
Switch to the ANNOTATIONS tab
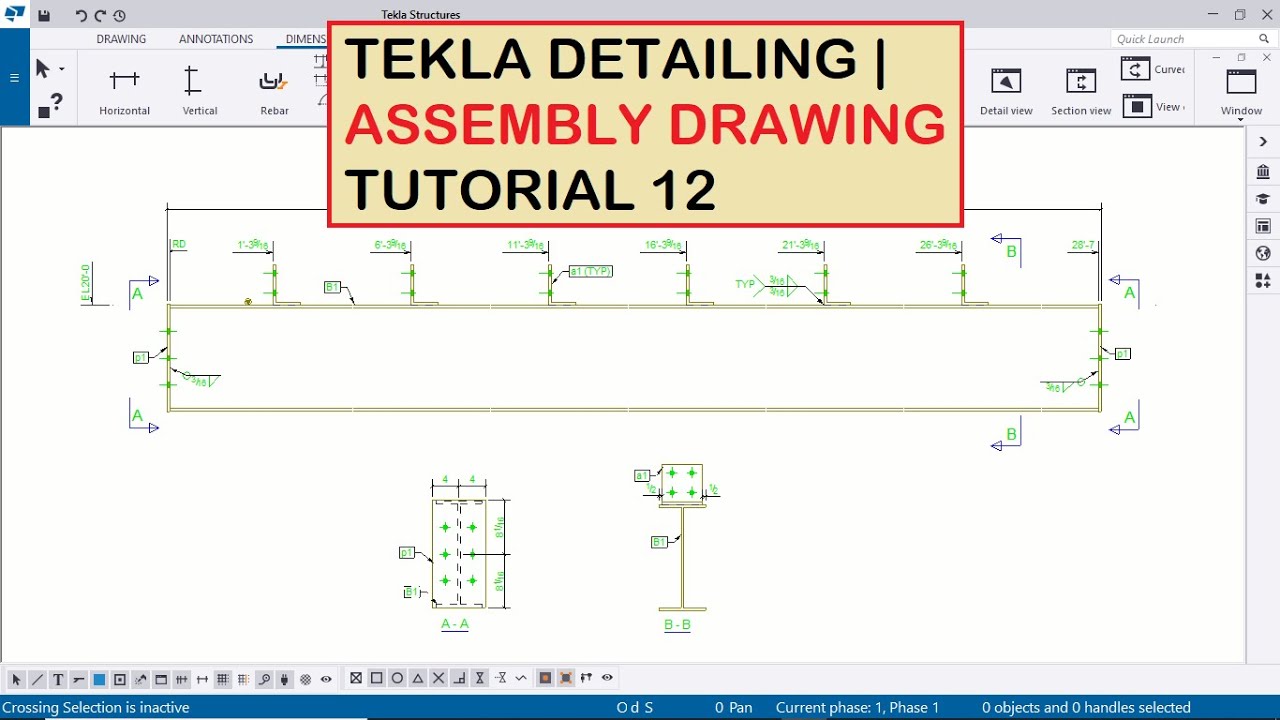tap(216, 39)
